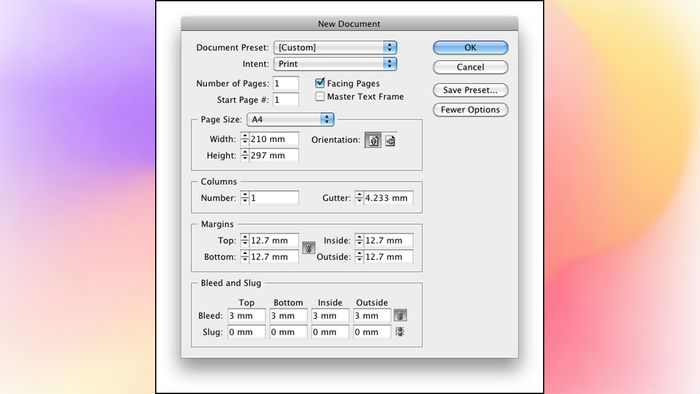Click the Height stepper arrows

(x=245, y=155)
